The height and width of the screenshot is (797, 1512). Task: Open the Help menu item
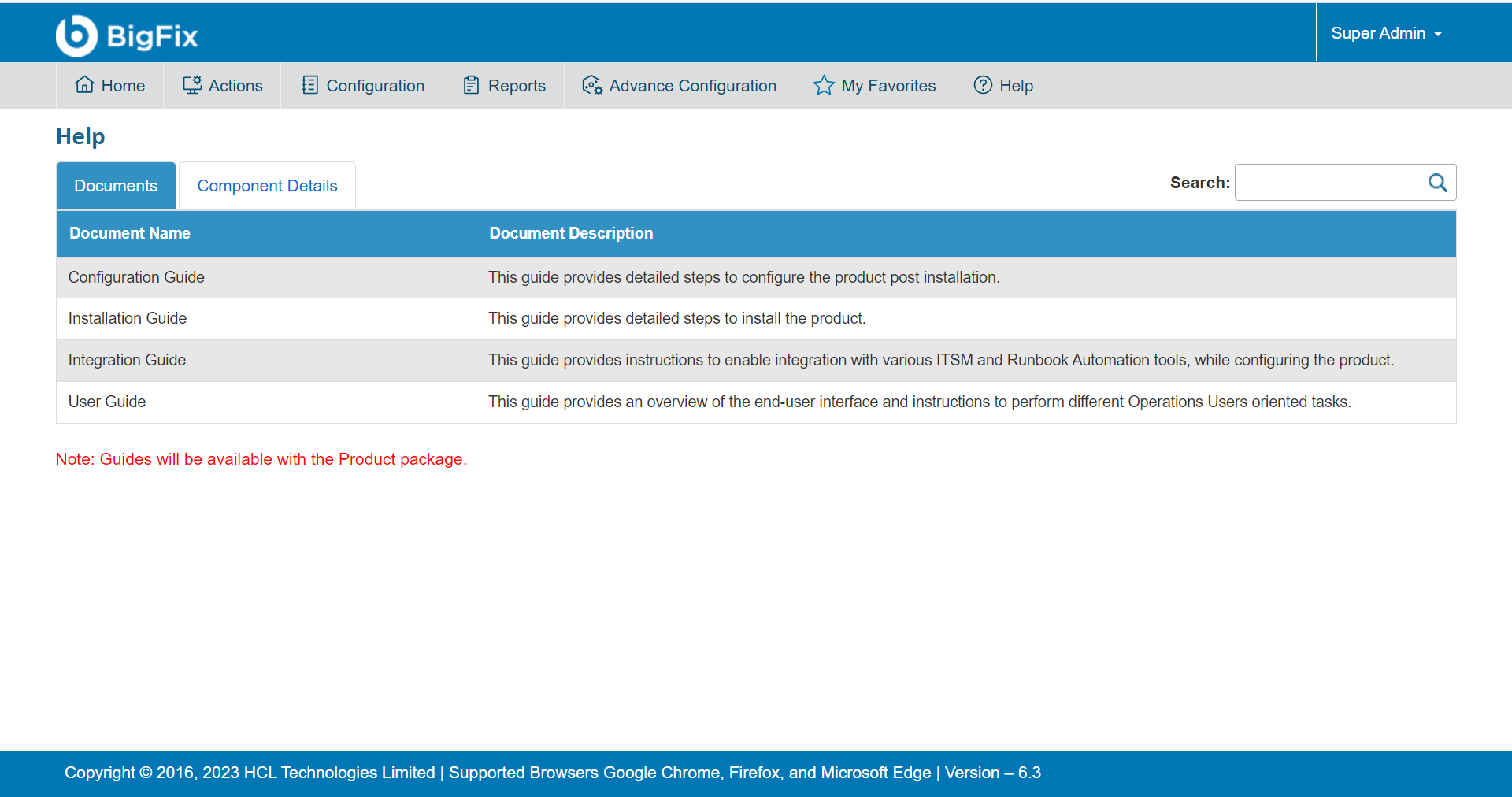(1003, 86)
